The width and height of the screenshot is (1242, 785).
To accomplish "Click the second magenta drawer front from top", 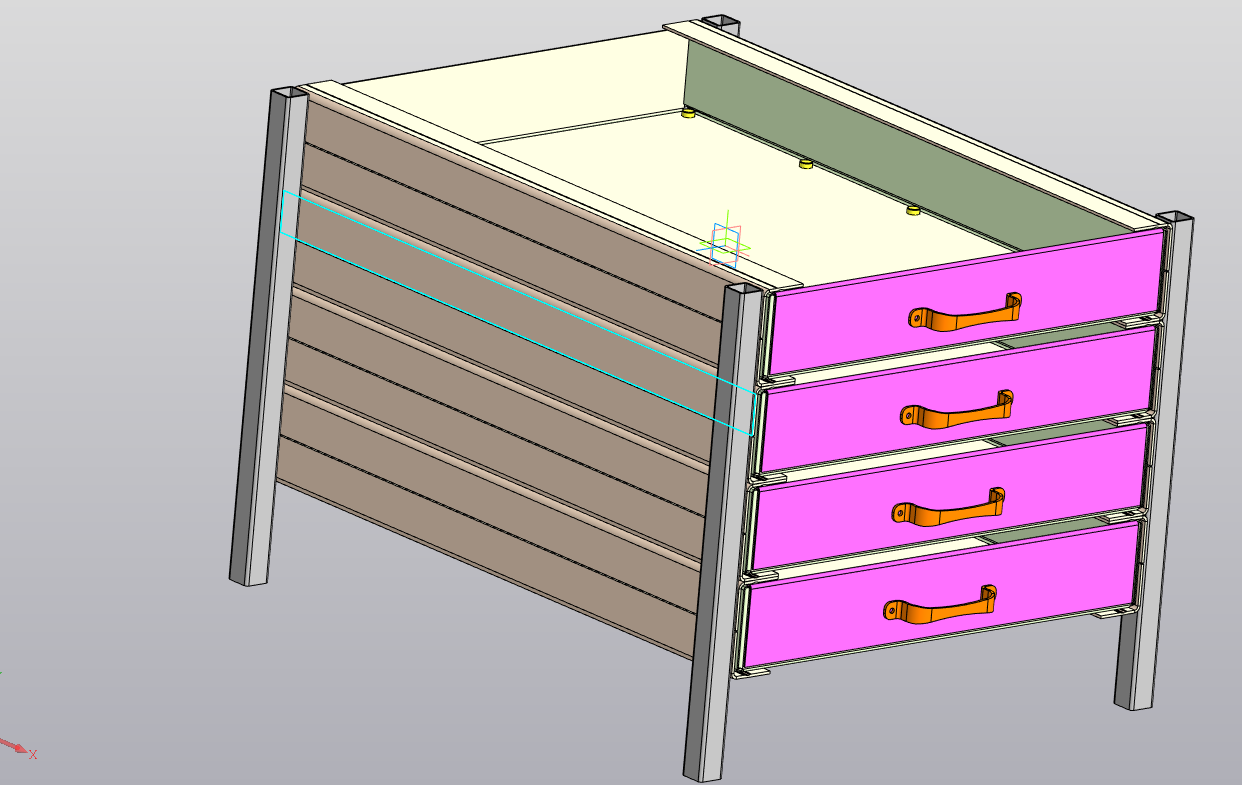I will click(958, 400).
